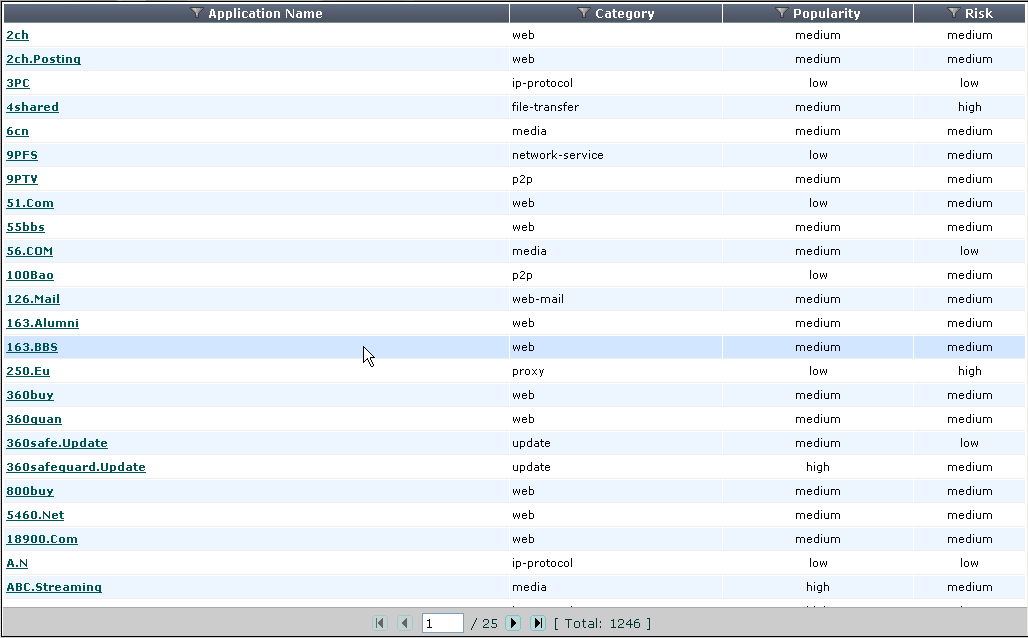The width and height of the screenshot is (1028, 638).
Task: Open the 100Bao application link
Action: pos(30,275)
